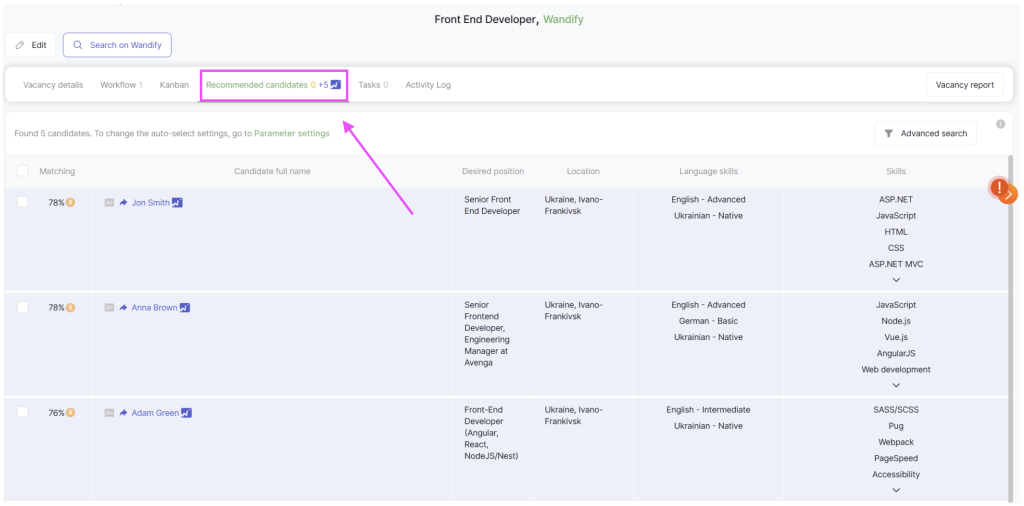Screen dimensions: 1024x506
Task: Show more skills for Adam Green
Action: (x=896, y=490)
